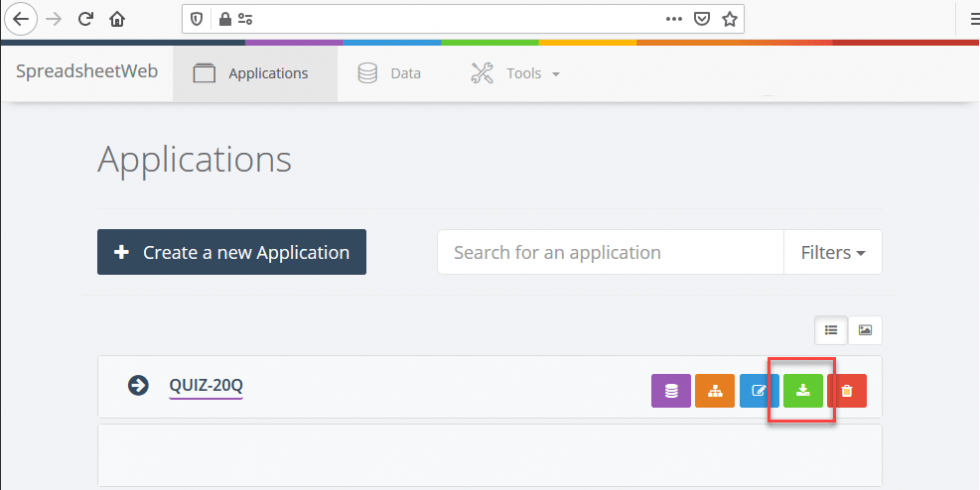Click the green download button for QUIZ-20Q

click(802, 391)
